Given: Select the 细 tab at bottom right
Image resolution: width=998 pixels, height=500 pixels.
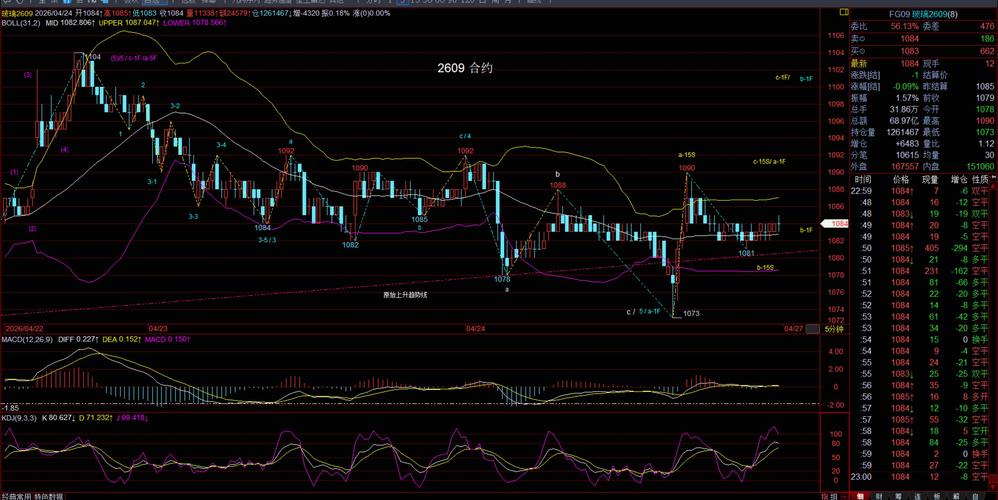Looking at the screenshot, I should (x=860, y=496).
